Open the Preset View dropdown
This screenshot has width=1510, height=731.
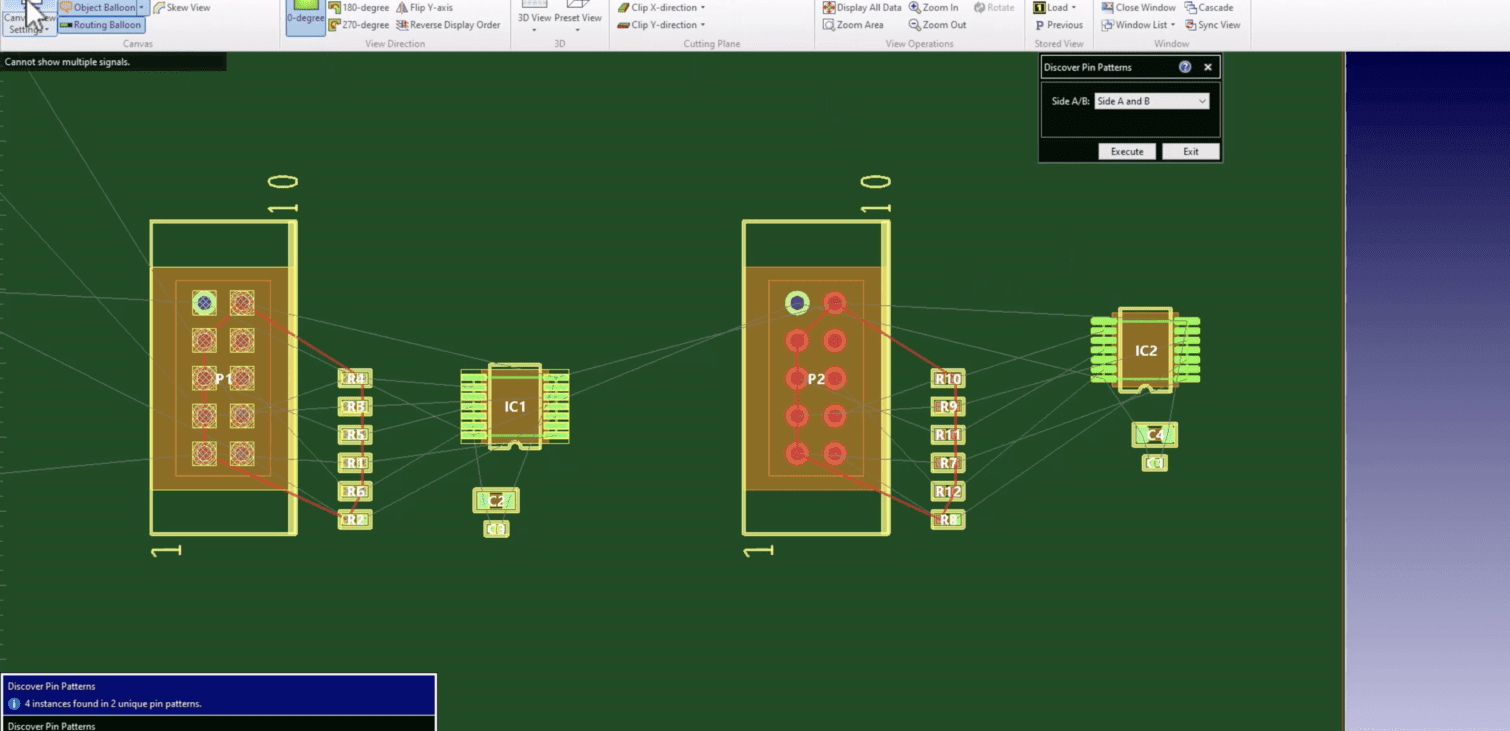[x=578, y=18]
